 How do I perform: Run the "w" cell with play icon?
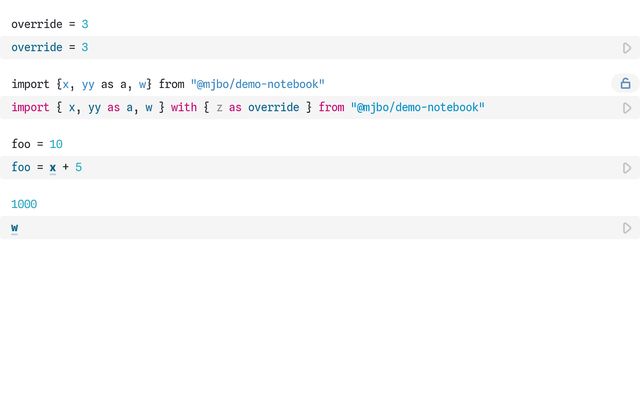point(627,228)
